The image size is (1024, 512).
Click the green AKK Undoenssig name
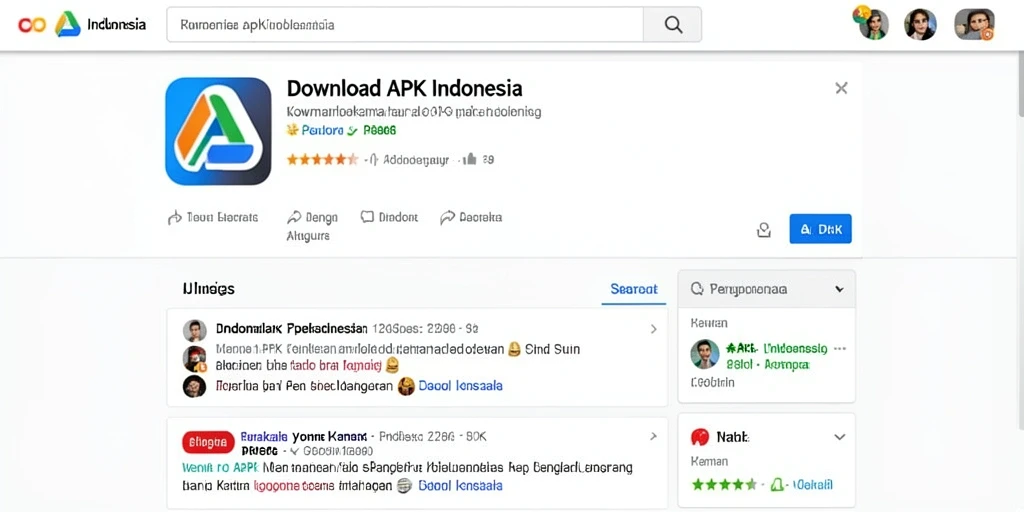point(776,349)
